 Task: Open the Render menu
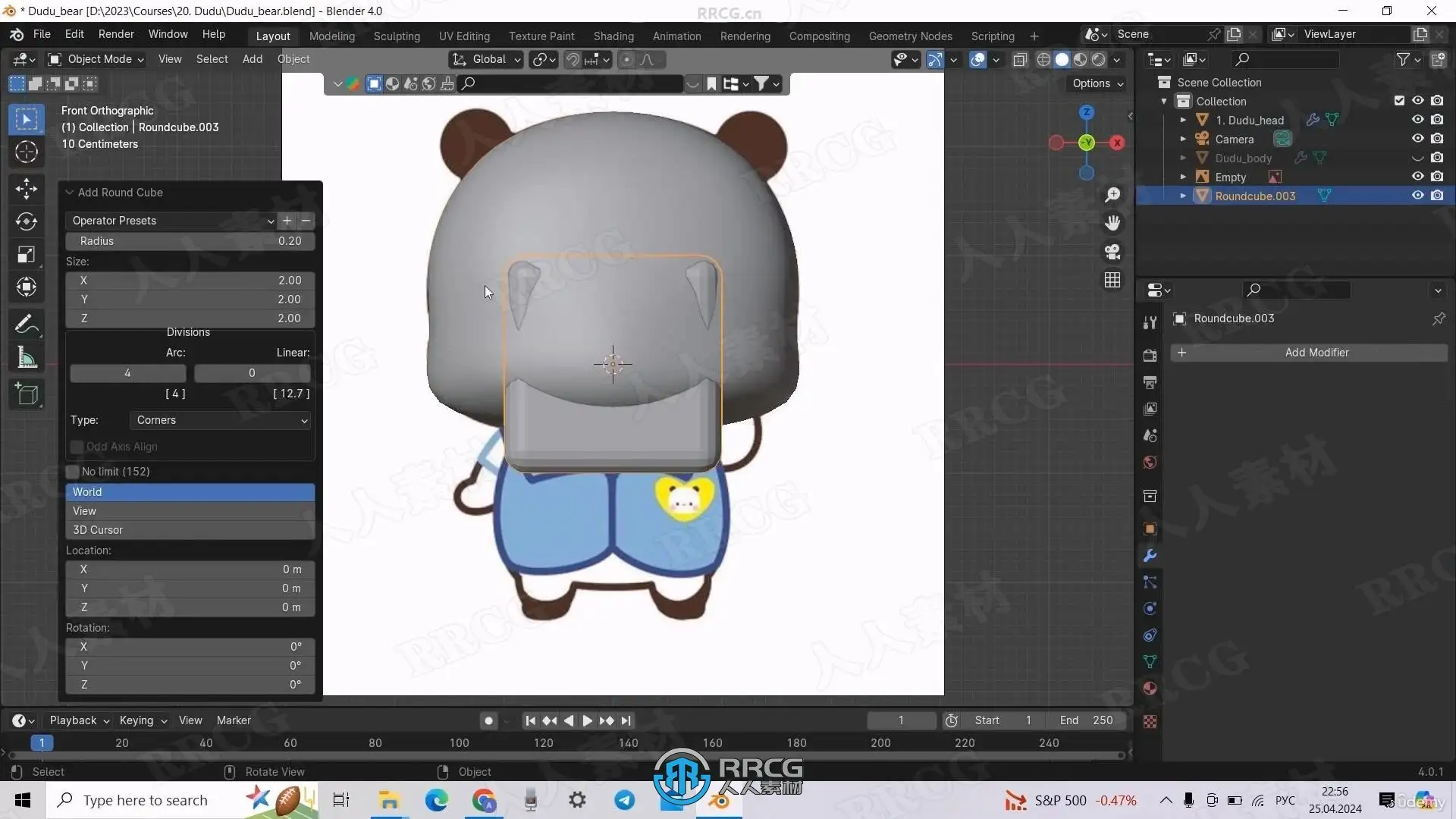tap(116, 34)
